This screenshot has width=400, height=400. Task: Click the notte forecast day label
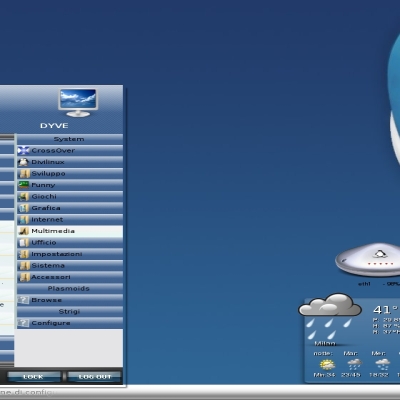[323, 353]
